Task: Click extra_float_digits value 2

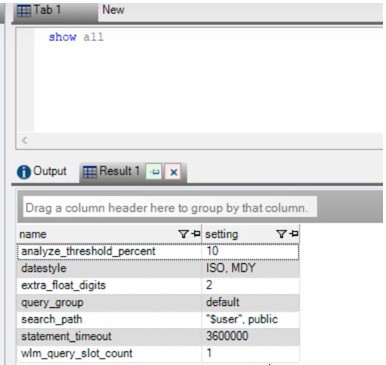Action: coord(251,286)
